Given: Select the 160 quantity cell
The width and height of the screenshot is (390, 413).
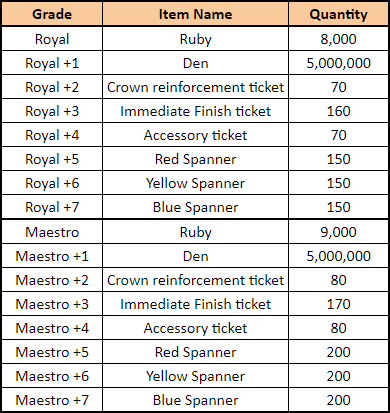Looking at the screenshot, I should [338, 111].
